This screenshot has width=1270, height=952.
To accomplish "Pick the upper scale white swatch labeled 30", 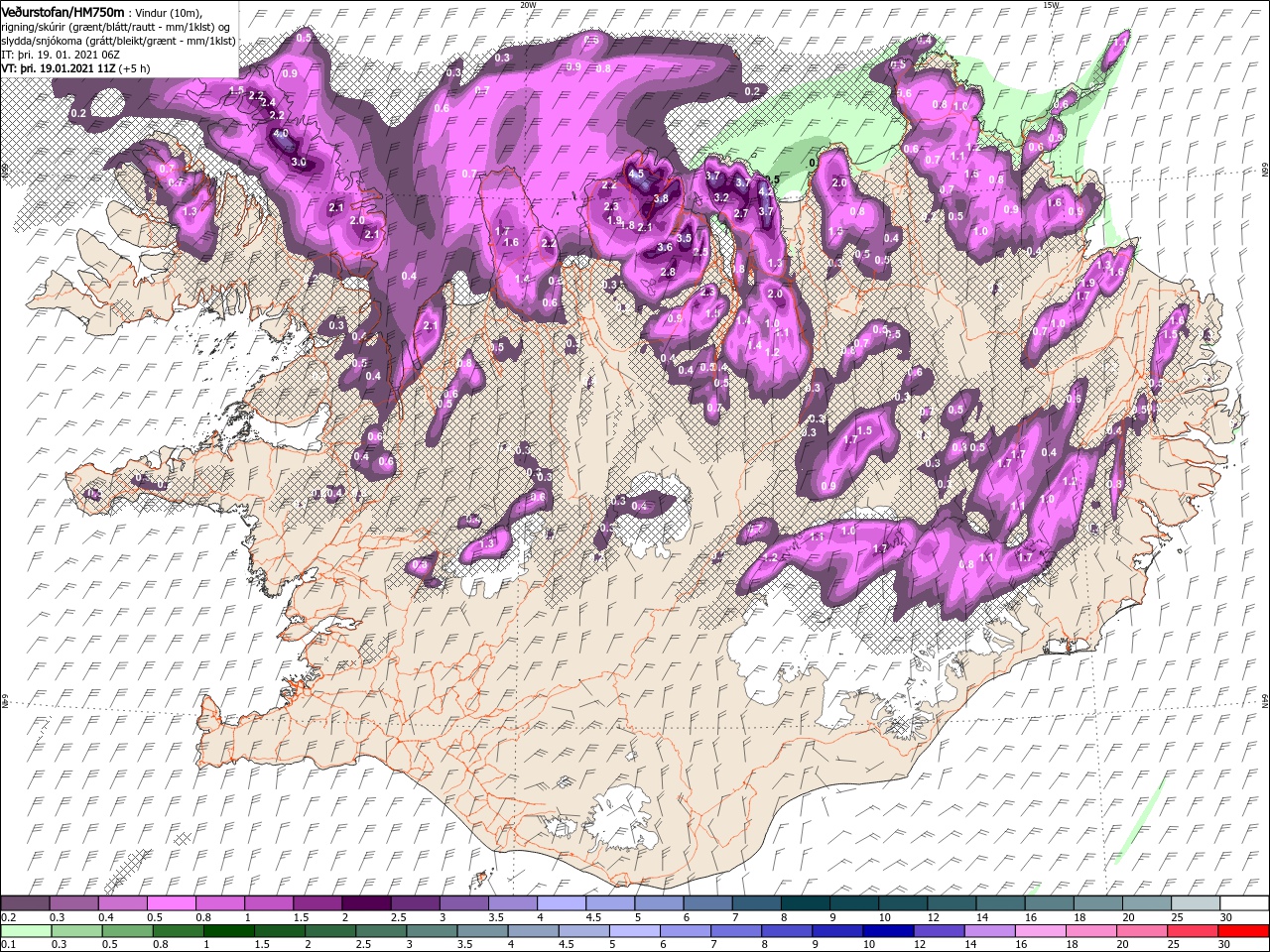I will tap(1244, 903).
